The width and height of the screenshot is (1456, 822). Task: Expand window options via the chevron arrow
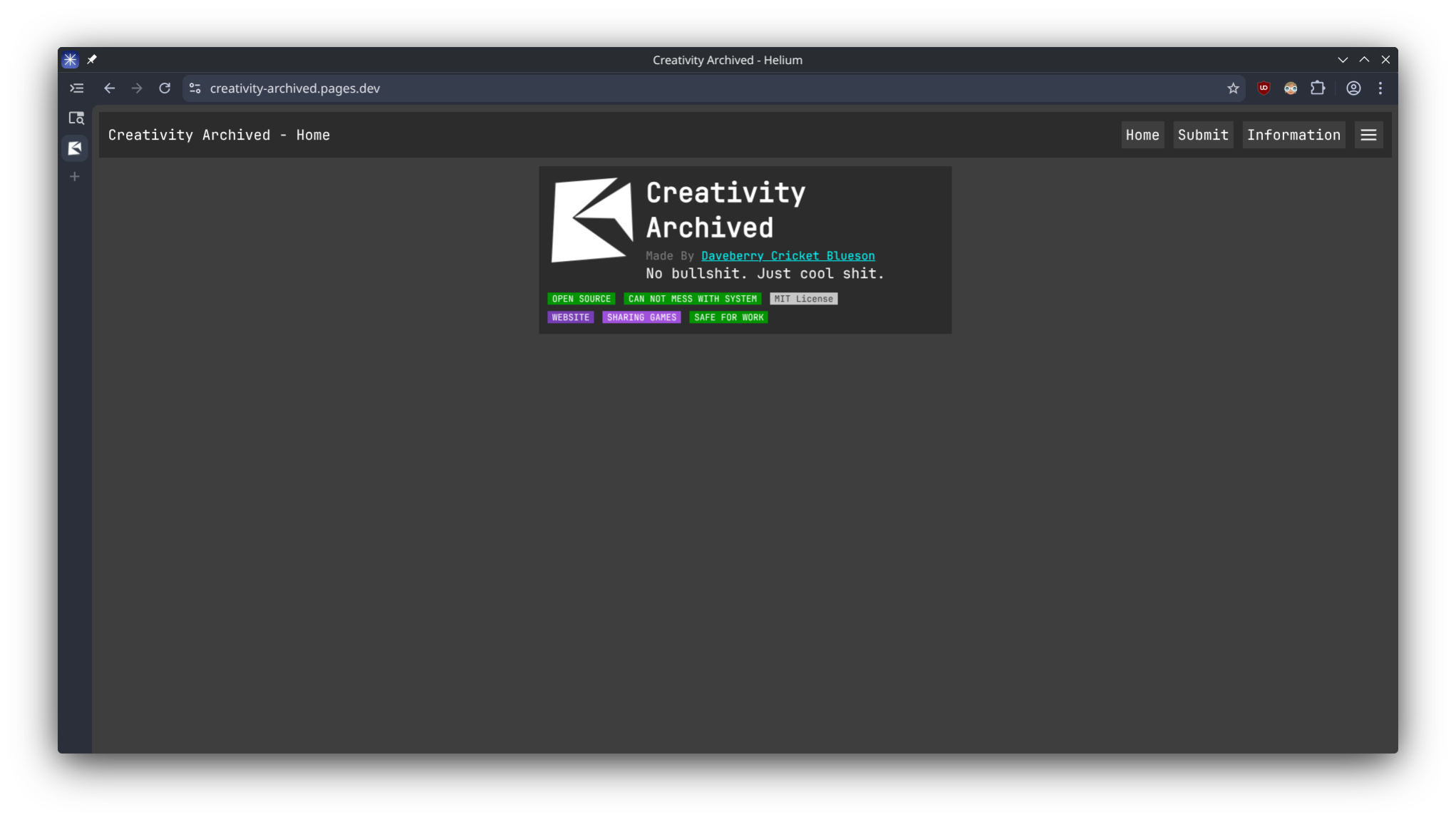coord(1343,59)
